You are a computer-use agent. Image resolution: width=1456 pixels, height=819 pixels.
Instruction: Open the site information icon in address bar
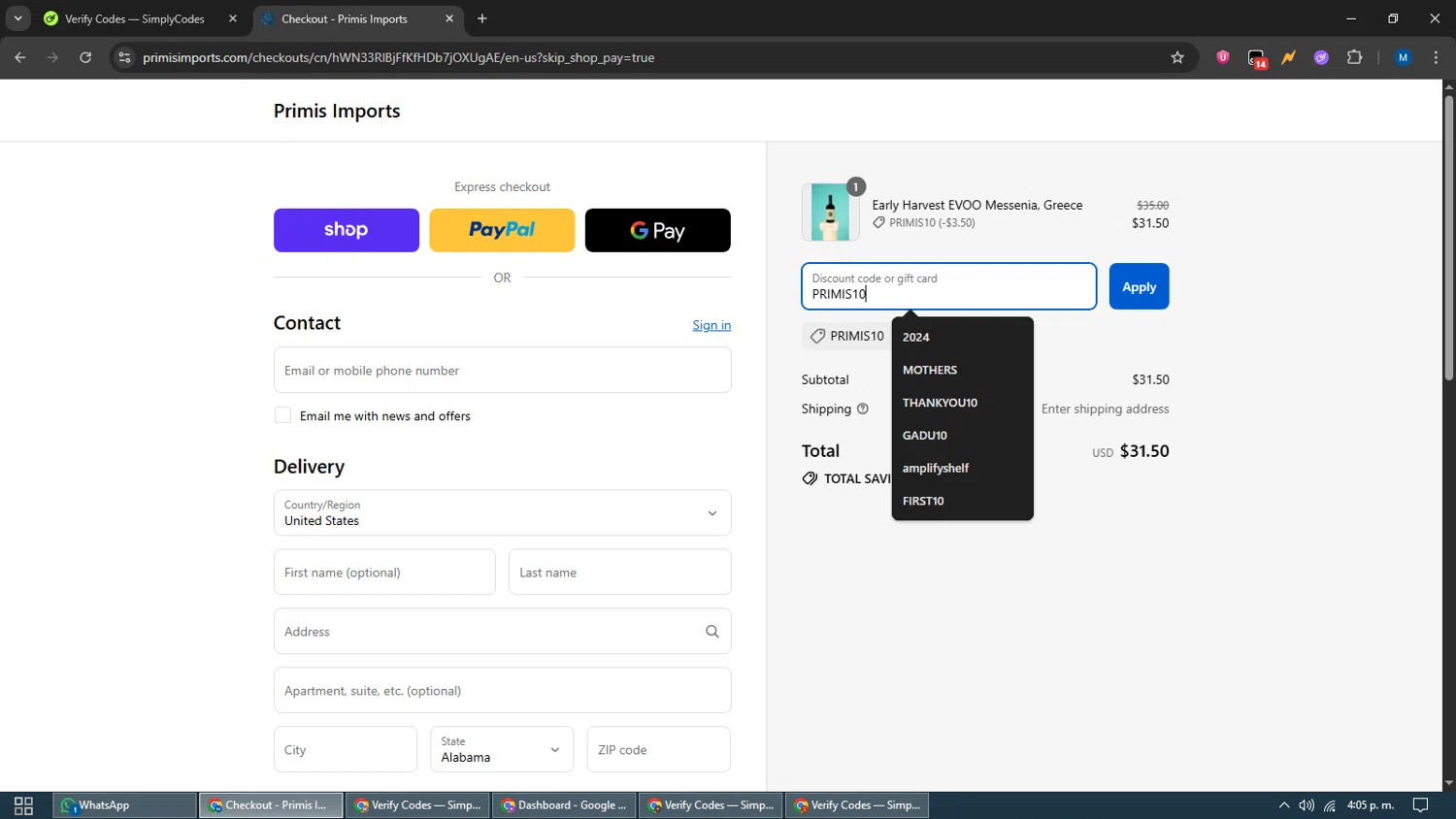click(124, 57)
